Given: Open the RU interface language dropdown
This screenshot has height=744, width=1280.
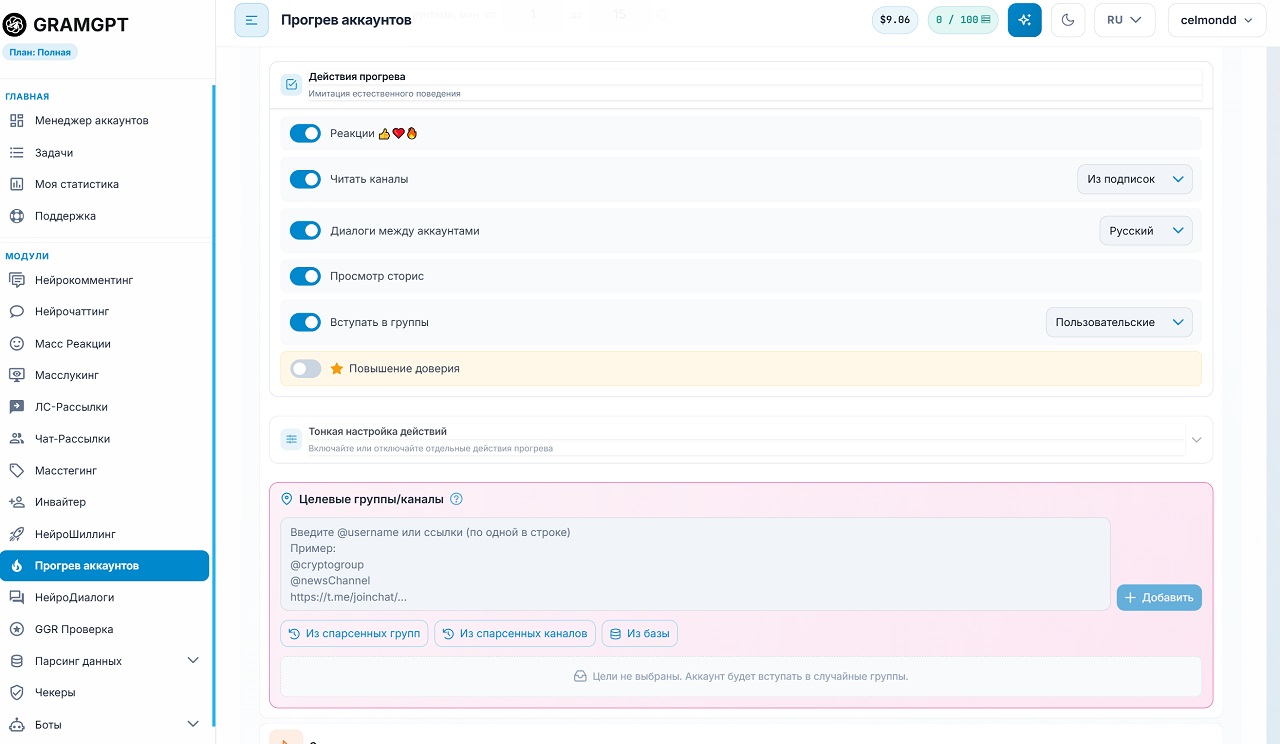Looking at the screenshot, I should (x=1125, y=20).
